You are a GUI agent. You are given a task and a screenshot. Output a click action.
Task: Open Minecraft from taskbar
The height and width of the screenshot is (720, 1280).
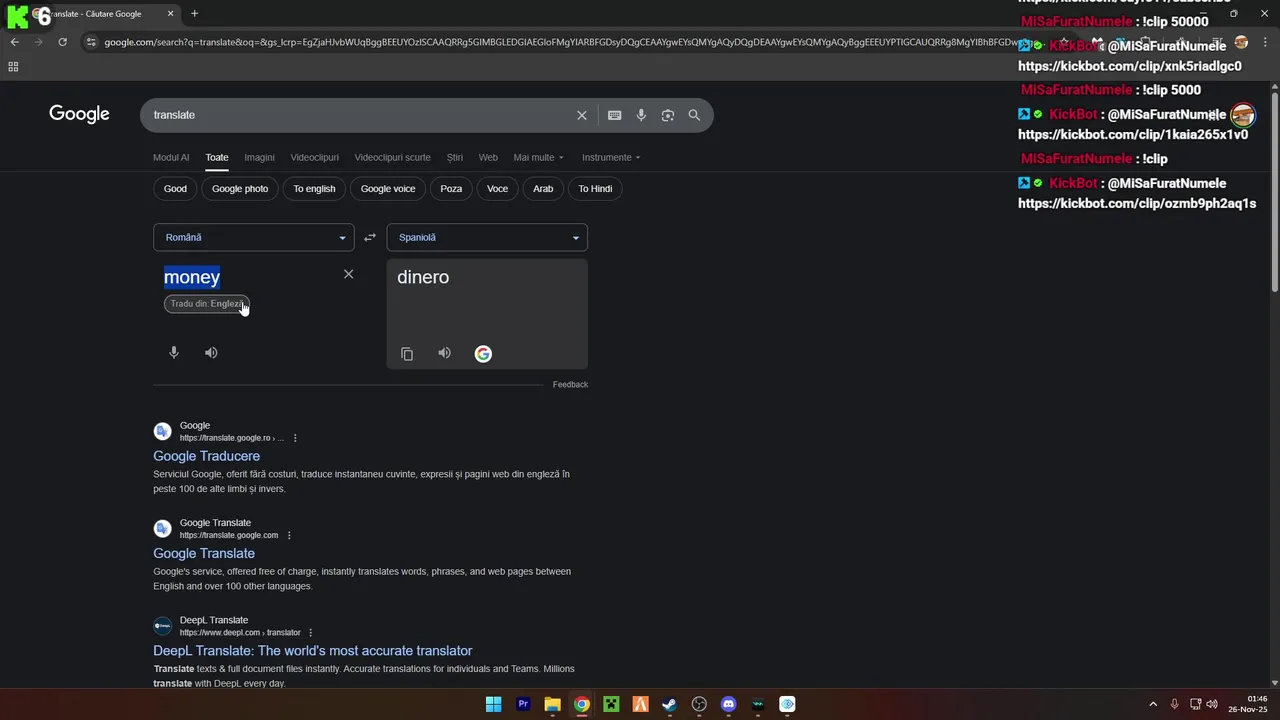[x=611, y=704]
